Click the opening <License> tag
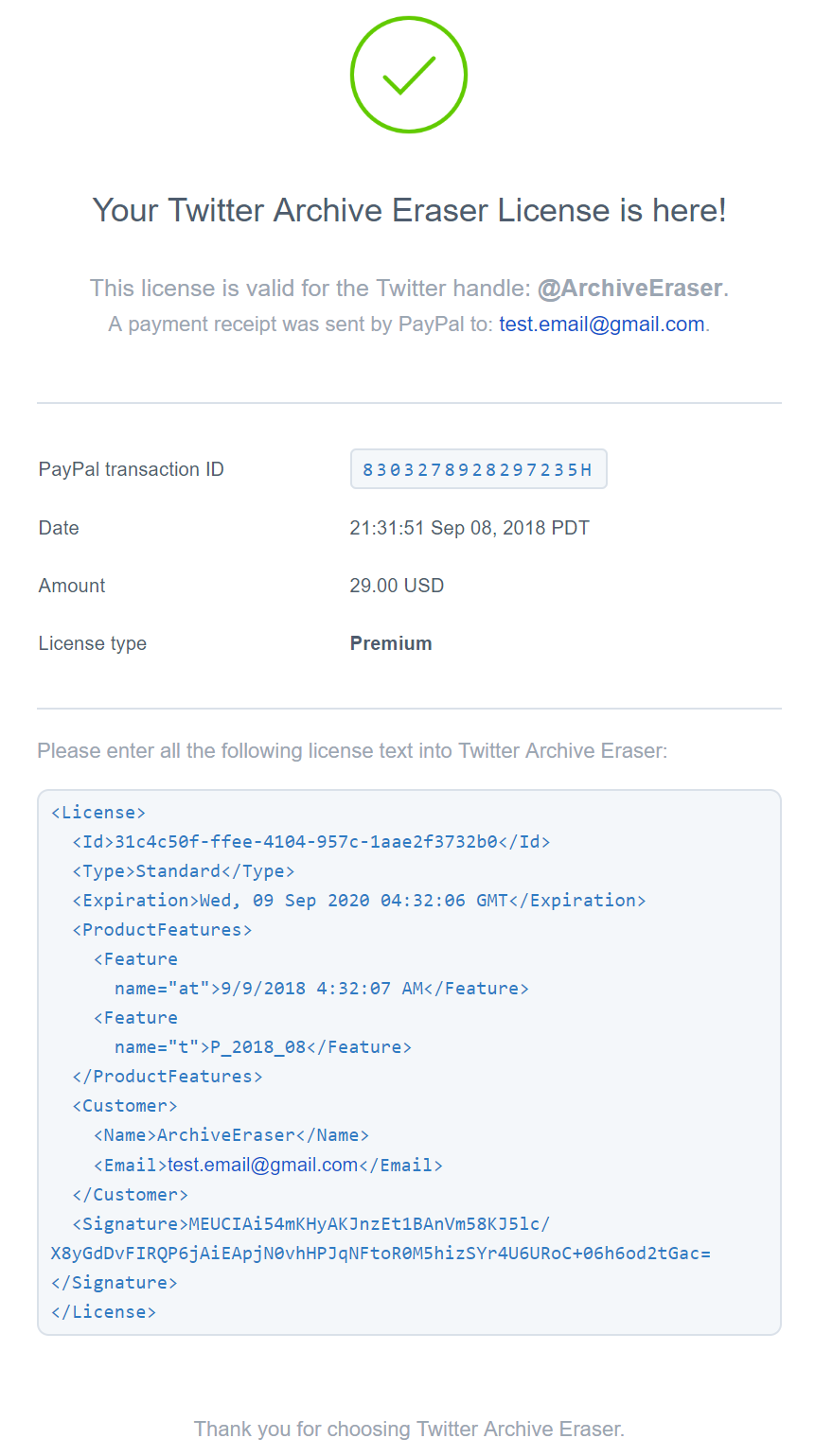815x1456 pixels. click(x=98, y=813)
